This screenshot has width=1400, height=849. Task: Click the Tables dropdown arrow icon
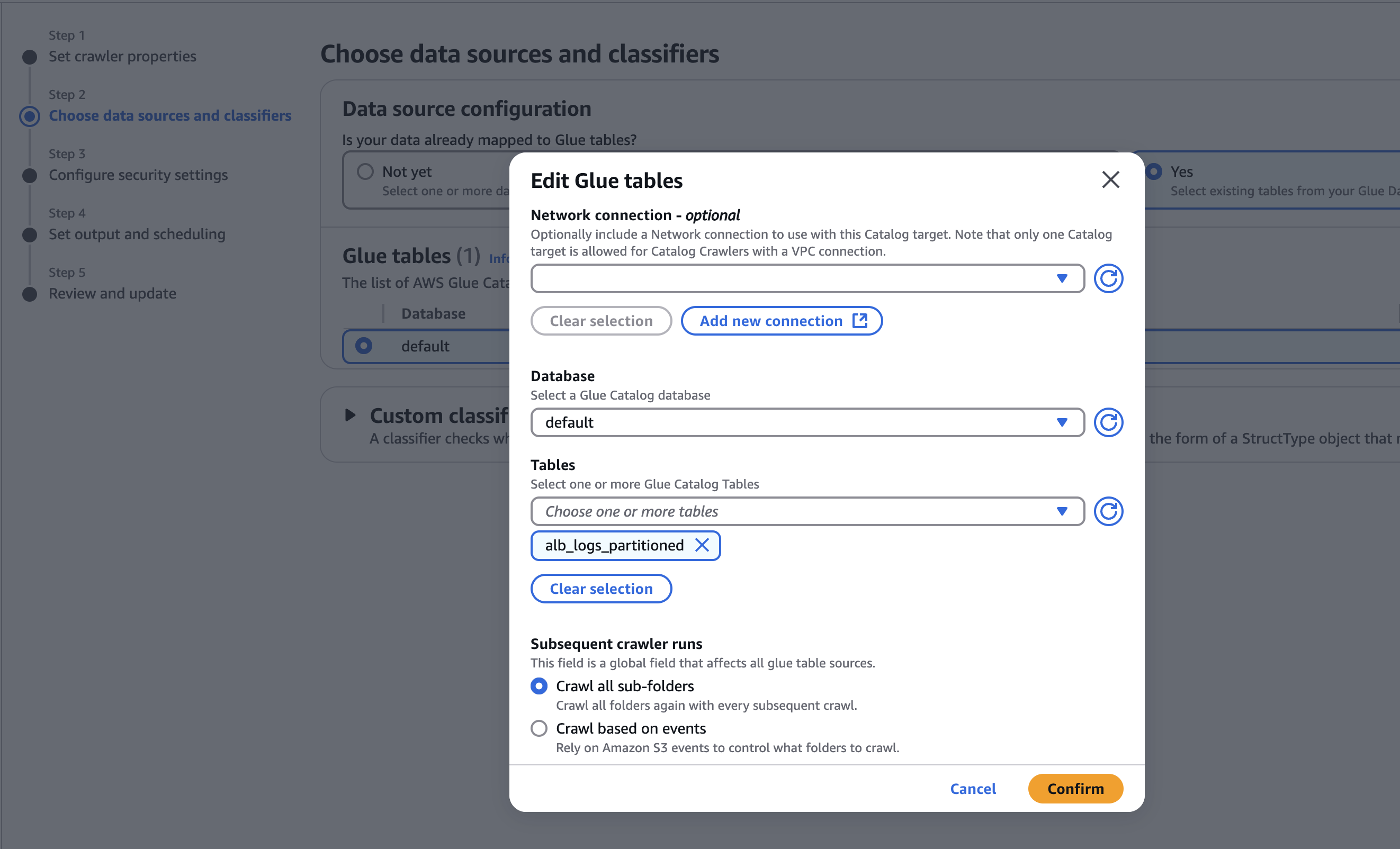(x=1061, y=511)
